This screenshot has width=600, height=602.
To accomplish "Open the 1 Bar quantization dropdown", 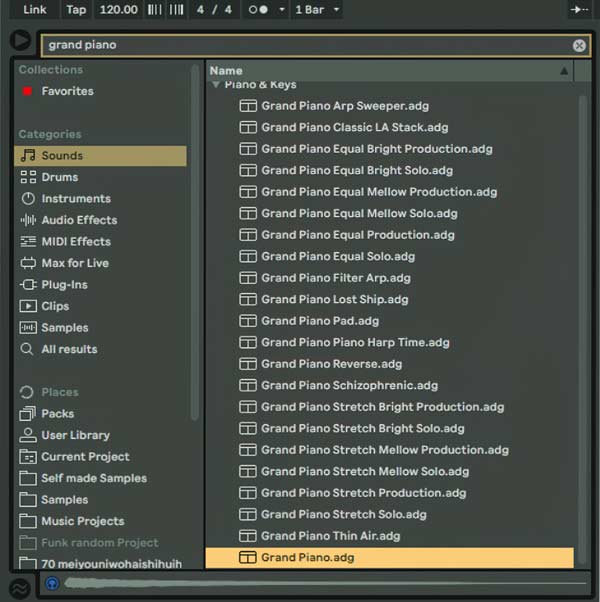I will point(317,9).
